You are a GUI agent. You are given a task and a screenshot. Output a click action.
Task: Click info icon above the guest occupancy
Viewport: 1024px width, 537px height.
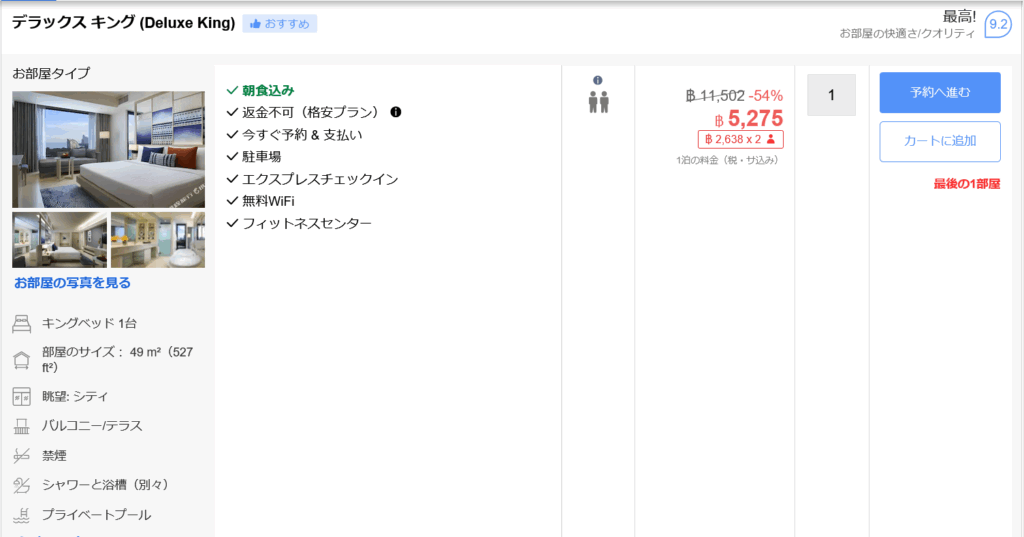click(x=598, y=80)
